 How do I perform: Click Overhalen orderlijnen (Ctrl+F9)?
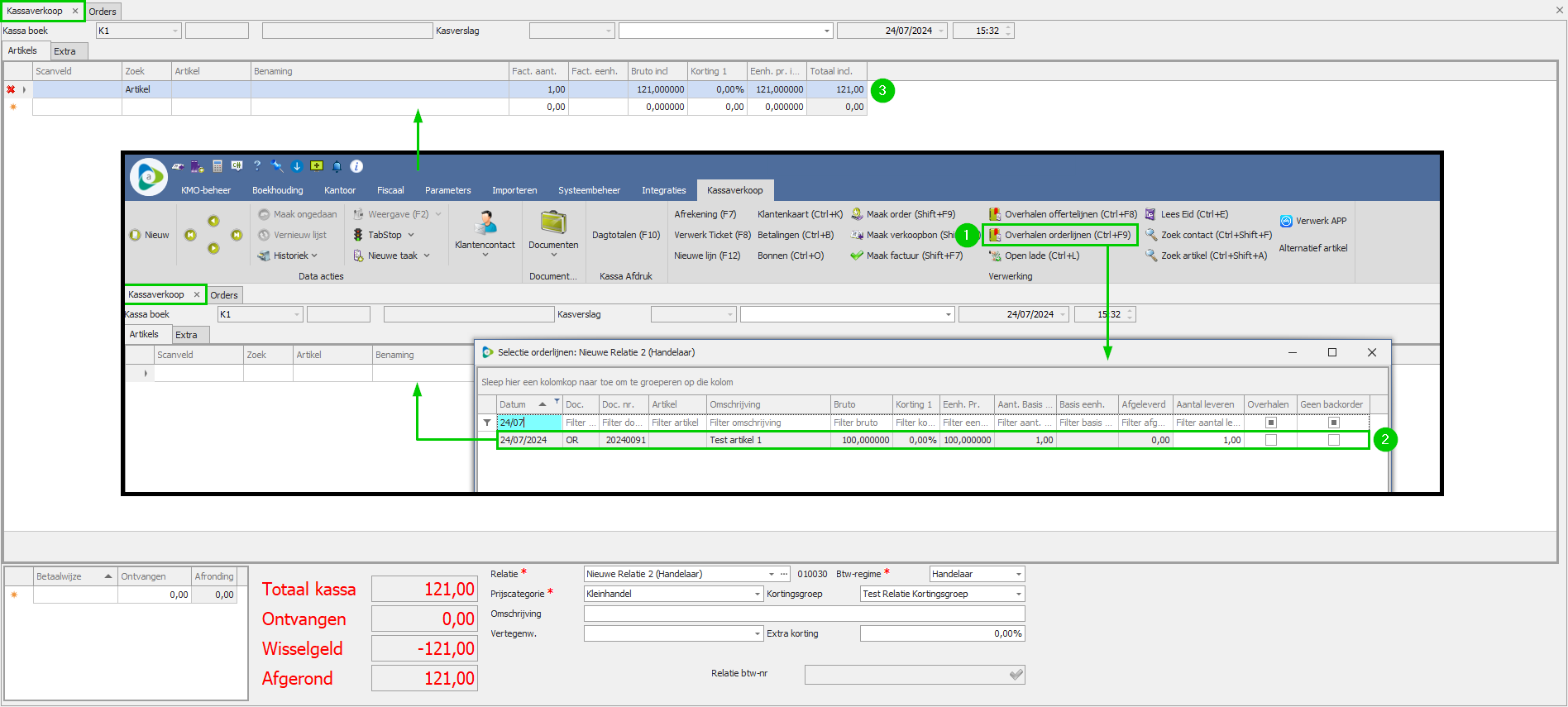pos(1060,235)
